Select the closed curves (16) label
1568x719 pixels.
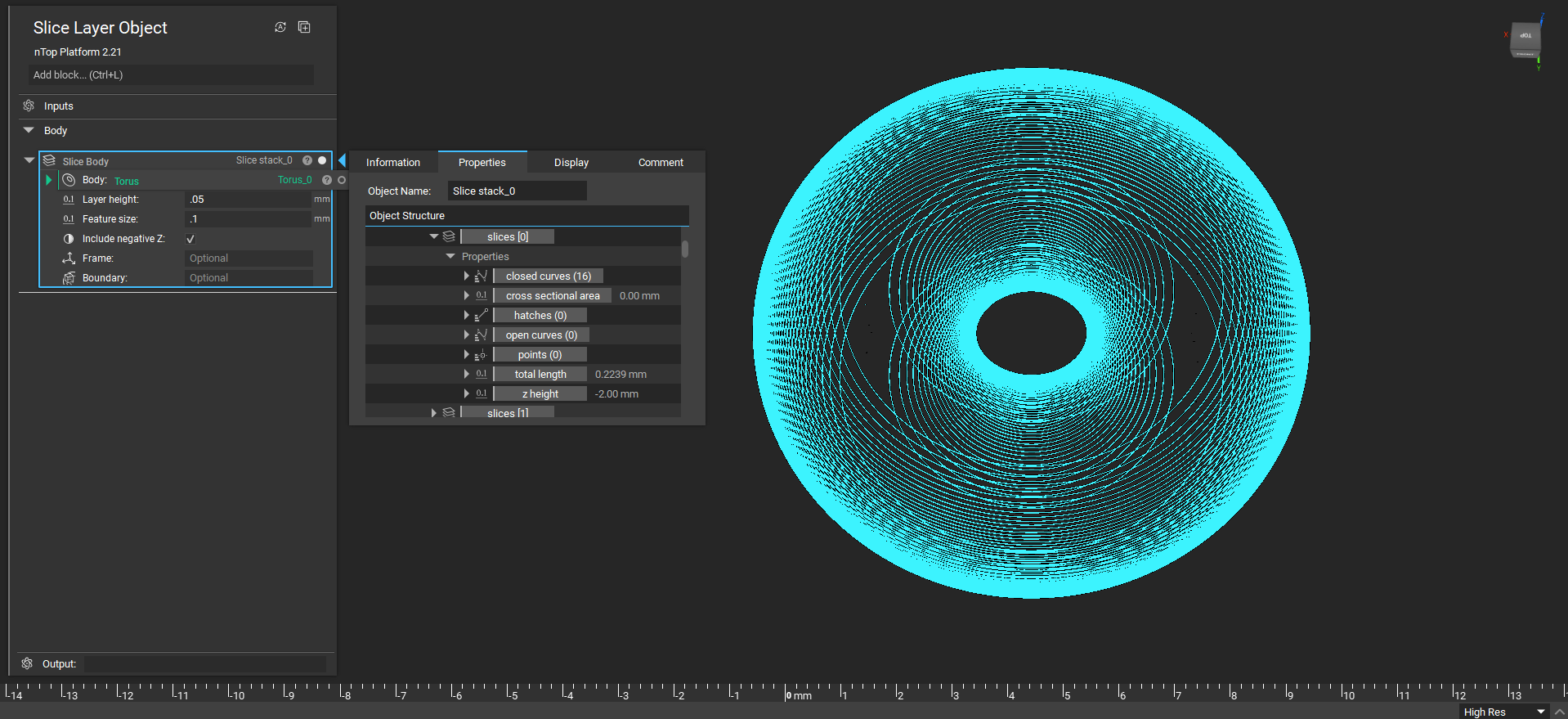point(549,276)
